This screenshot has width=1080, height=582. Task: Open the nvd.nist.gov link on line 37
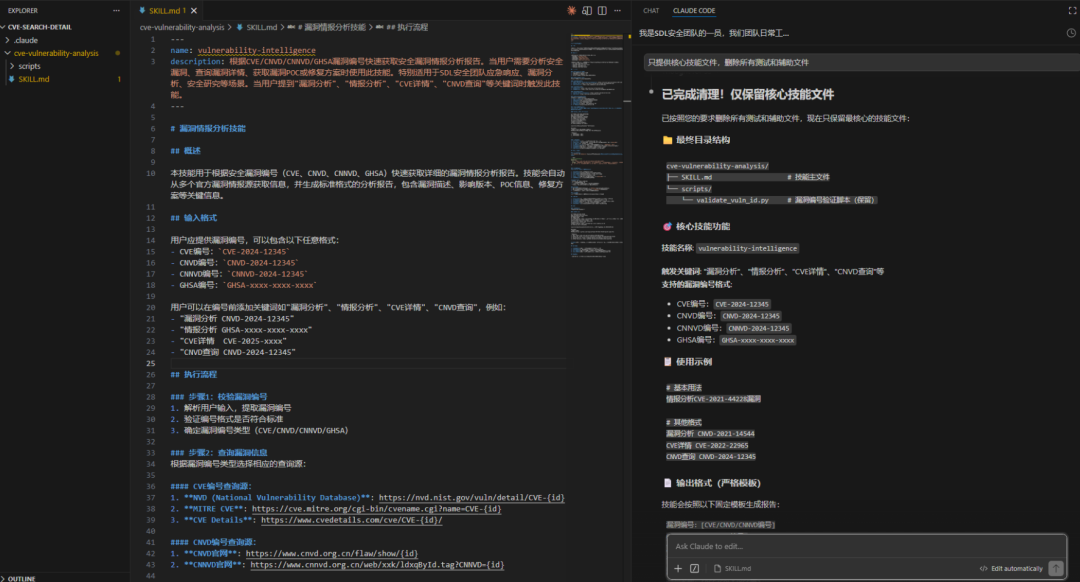[471, 497]
